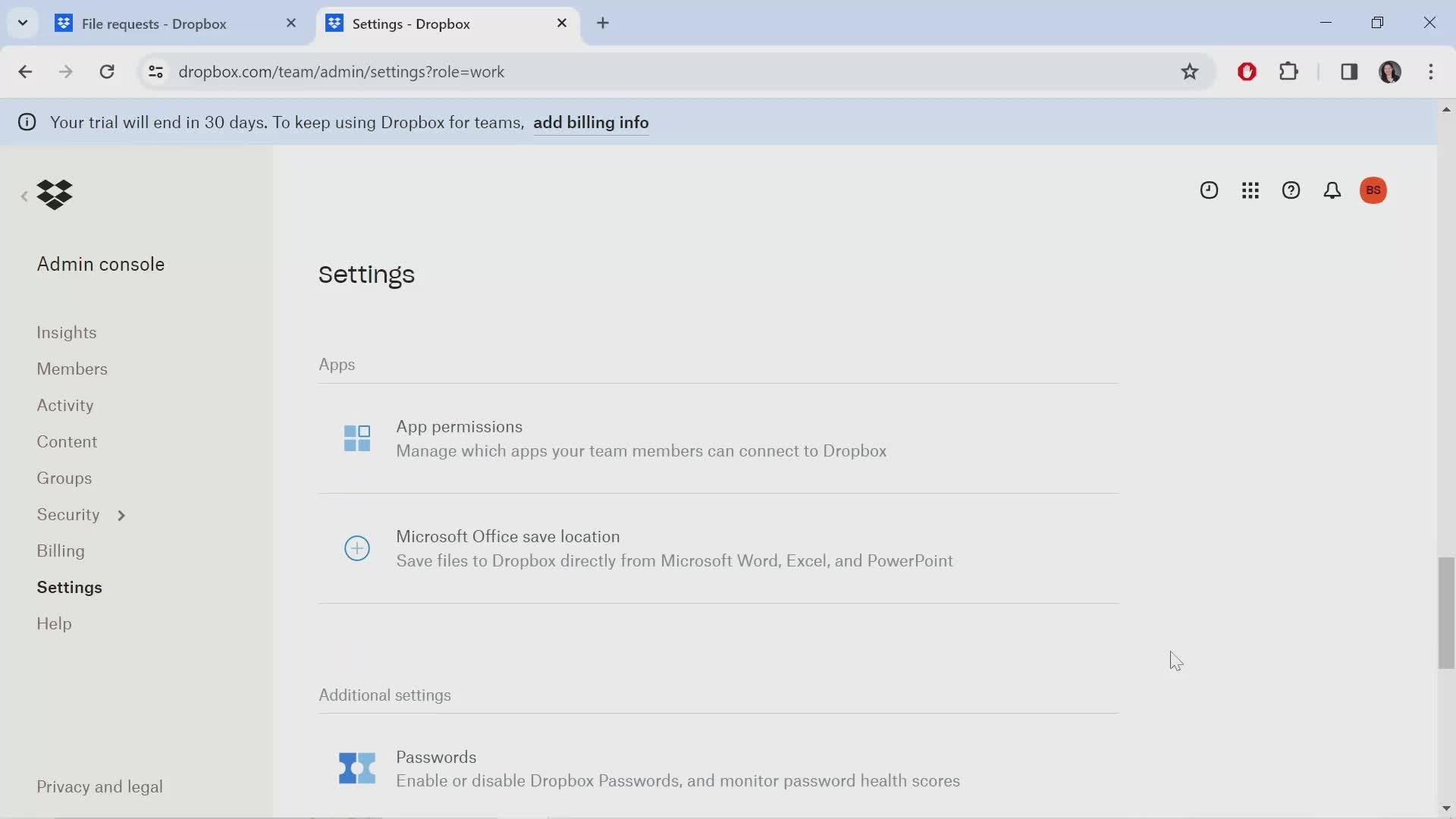The width and height of the screenshot is (1456, 819).
Task: Go back to previous page
Action: 25,71
